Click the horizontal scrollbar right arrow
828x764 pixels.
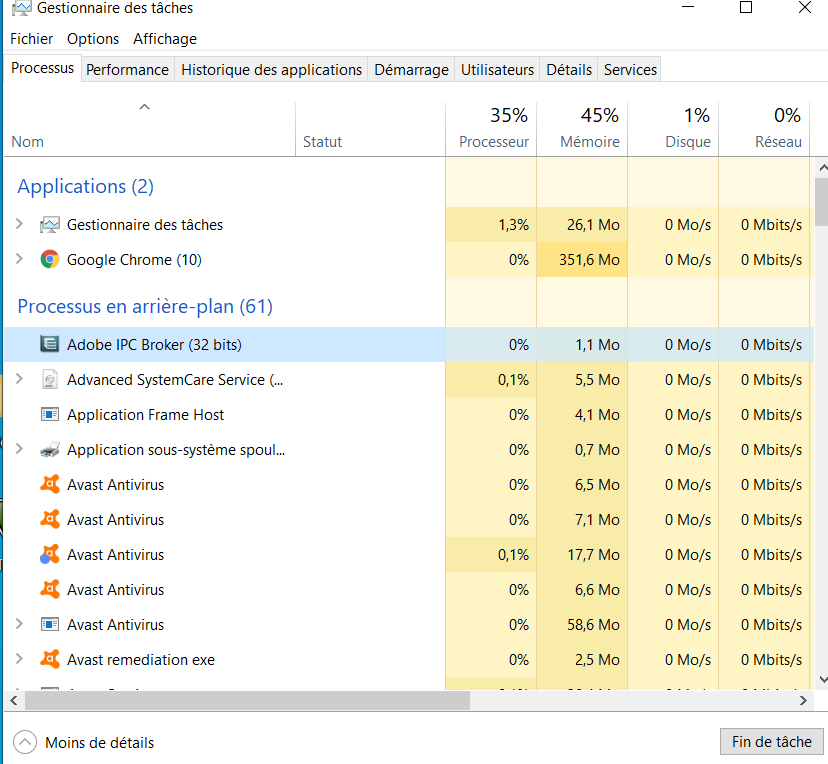tap(803, 701)
